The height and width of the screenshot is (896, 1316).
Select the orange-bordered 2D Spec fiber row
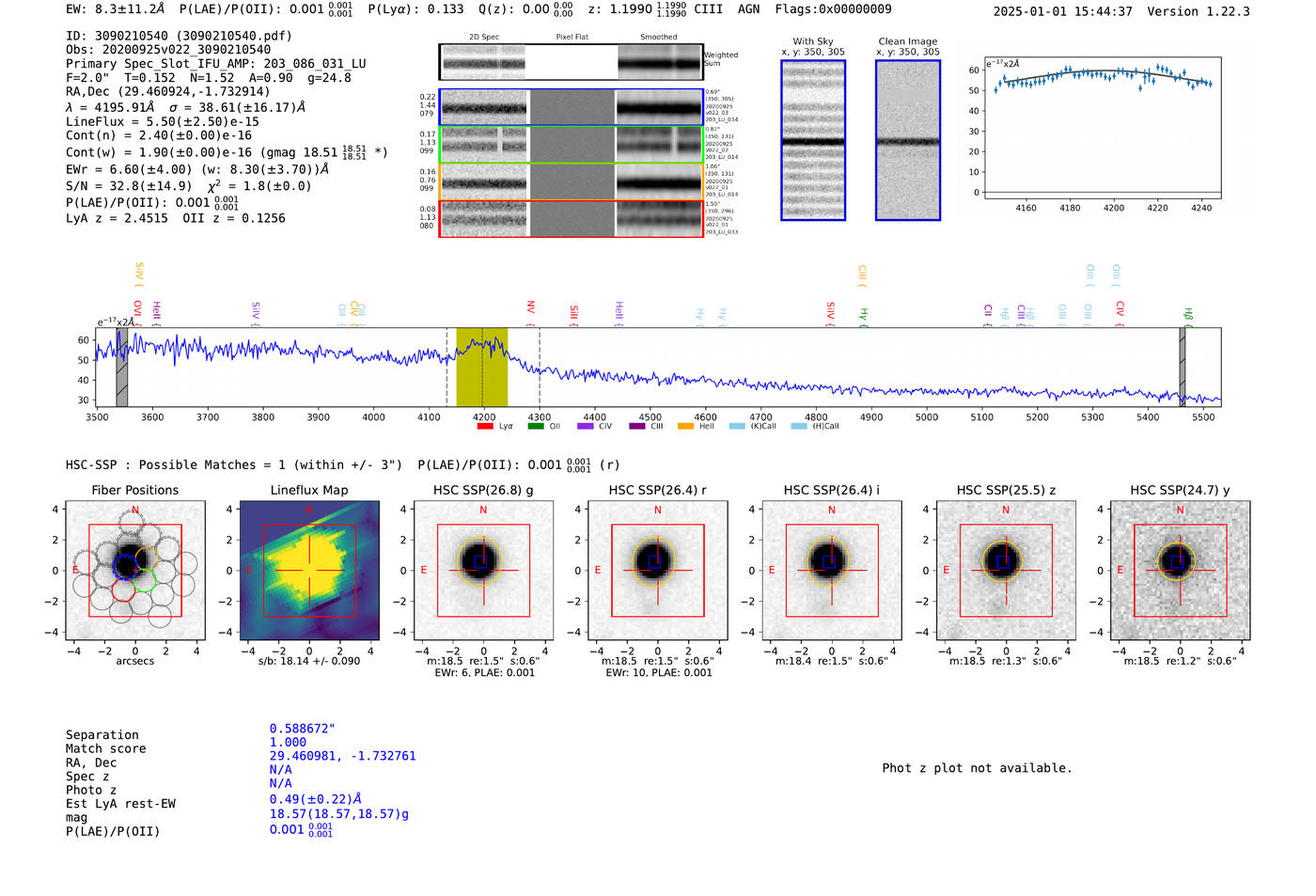571,181
